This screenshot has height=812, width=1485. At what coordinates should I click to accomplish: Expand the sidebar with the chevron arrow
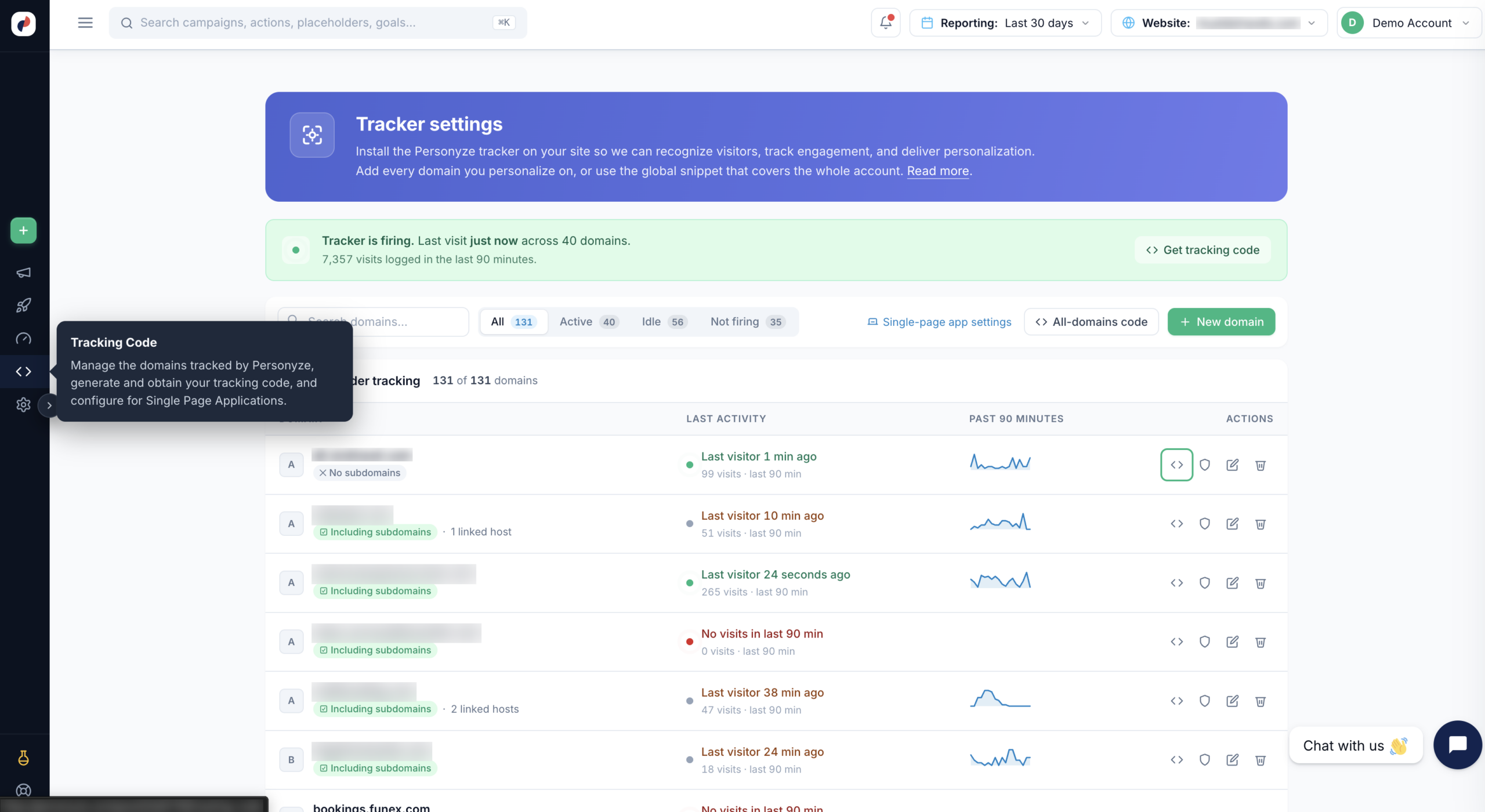pyautogui.click(x=49, y=405)
